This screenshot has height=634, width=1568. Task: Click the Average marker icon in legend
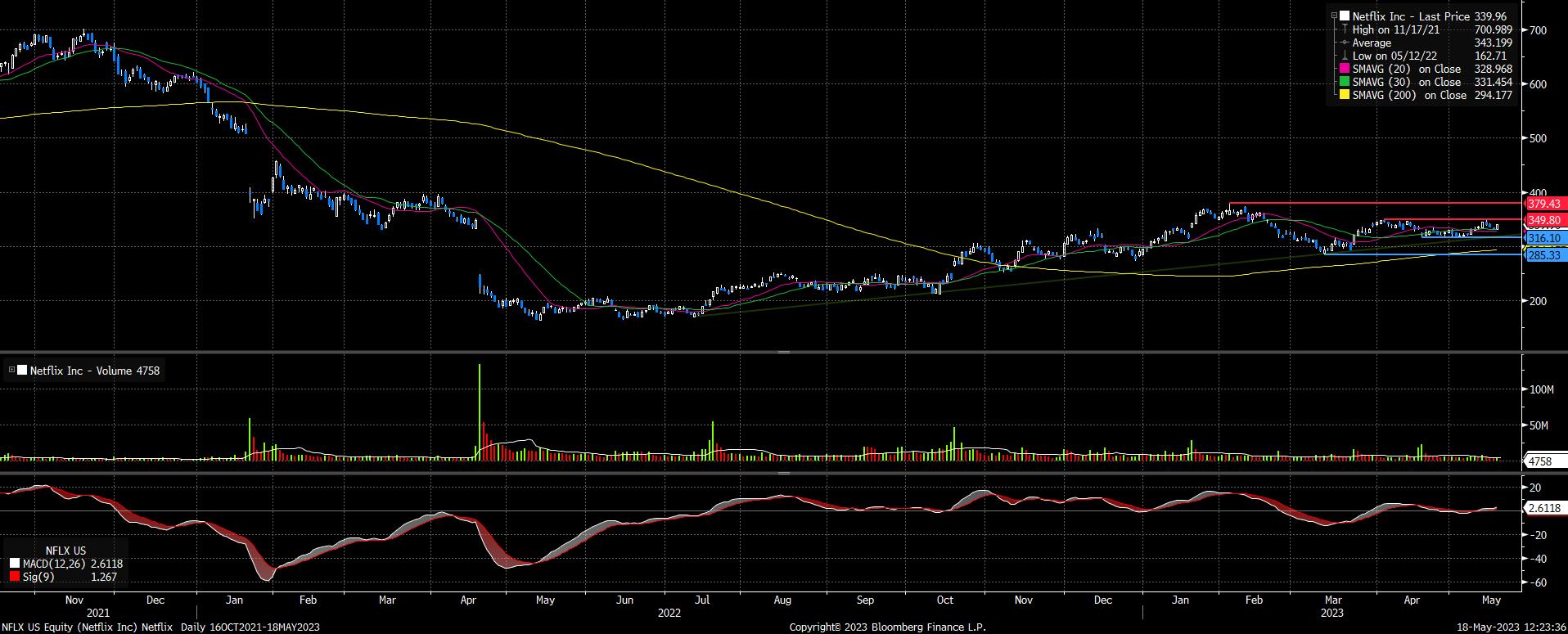click(1345, 43)
